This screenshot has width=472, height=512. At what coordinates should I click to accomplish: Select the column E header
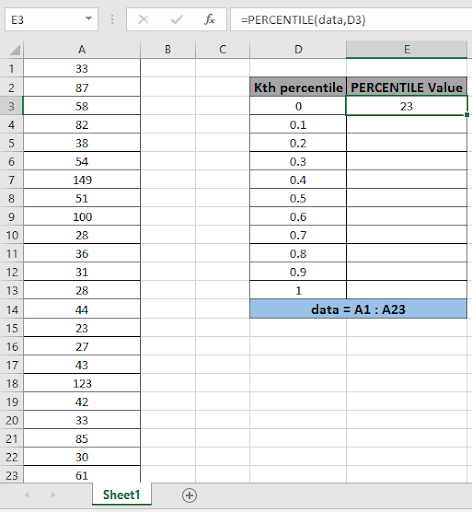point(407,50)
